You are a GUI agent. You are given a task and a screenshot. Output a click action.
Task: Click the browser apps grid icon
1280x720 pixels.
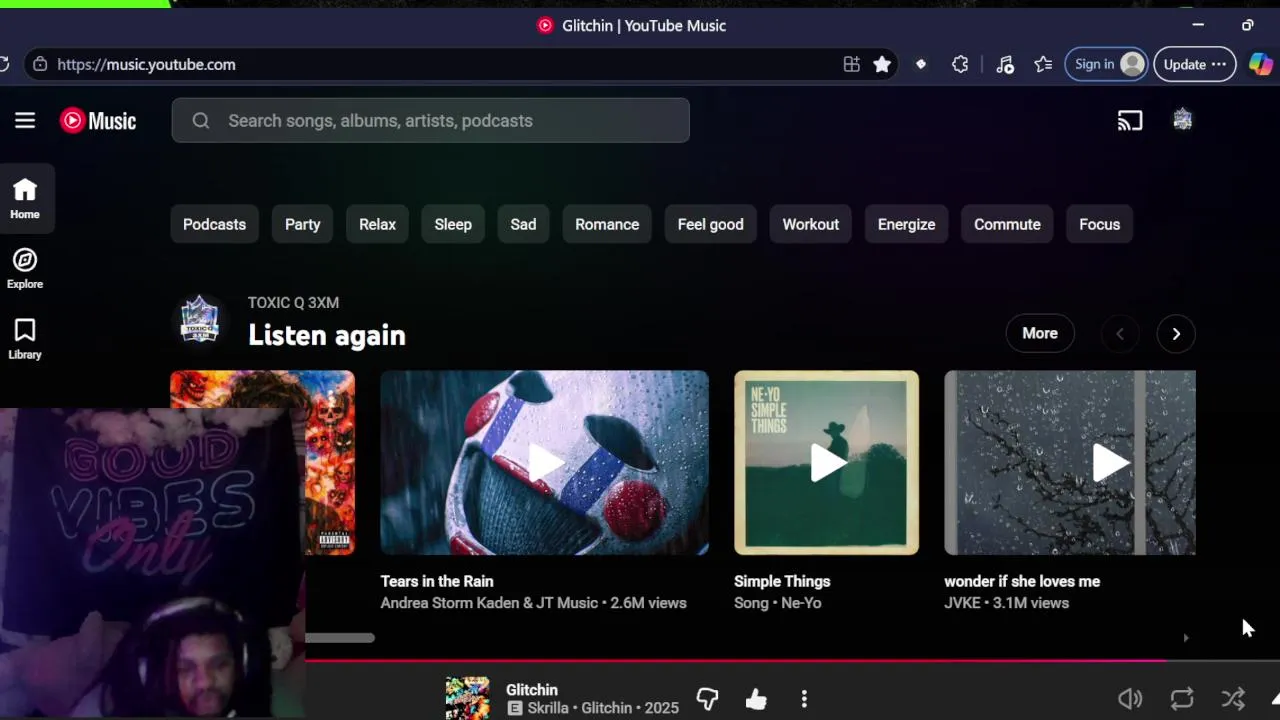coord(851,64)
